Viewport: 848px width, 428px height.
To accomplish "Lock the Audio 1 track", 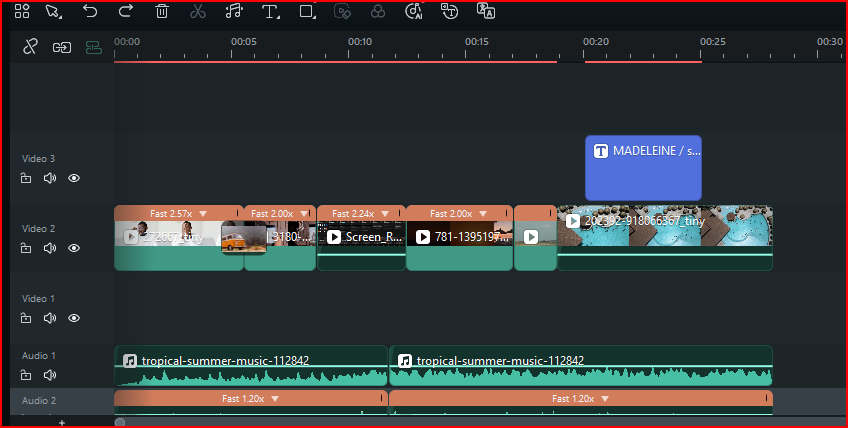I will coord(26,375).
